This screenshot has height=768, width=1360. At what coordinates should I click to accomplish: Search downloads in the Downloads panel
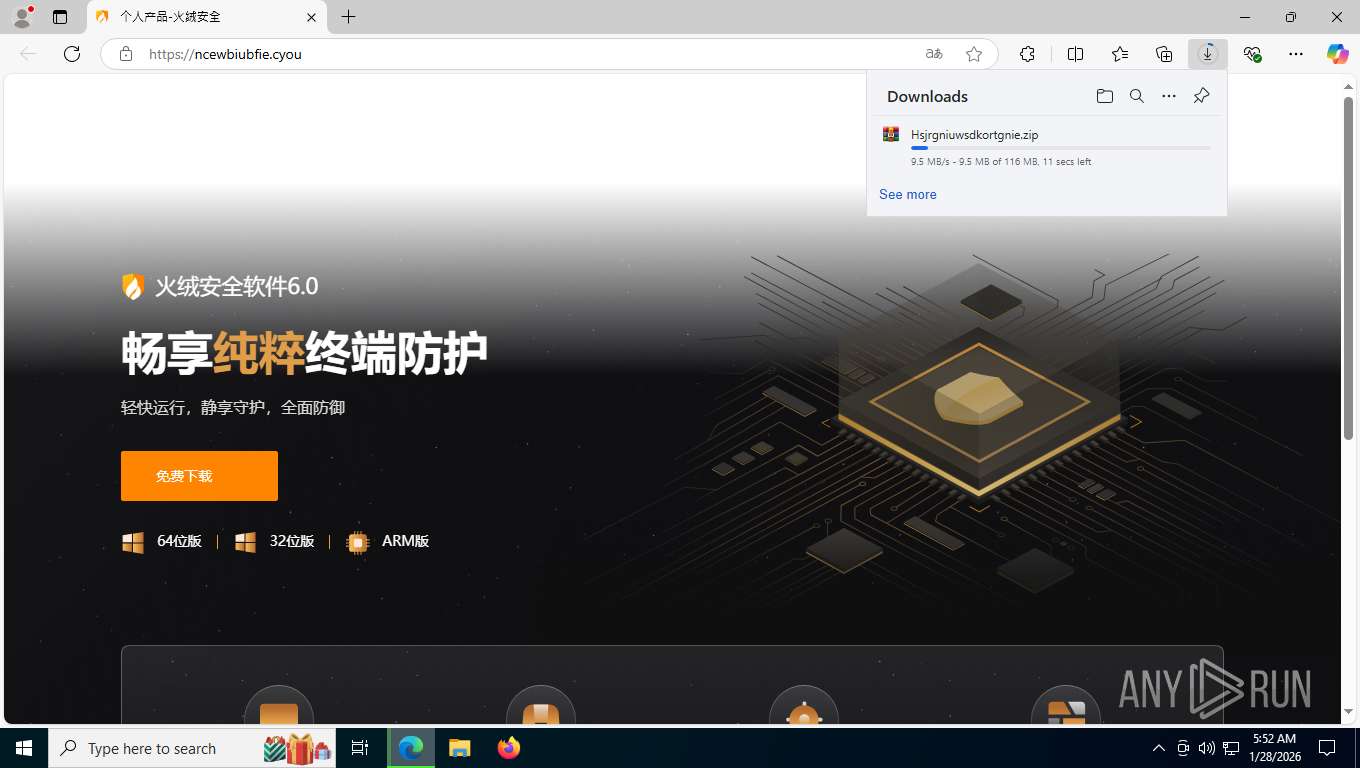[1137, 96]
